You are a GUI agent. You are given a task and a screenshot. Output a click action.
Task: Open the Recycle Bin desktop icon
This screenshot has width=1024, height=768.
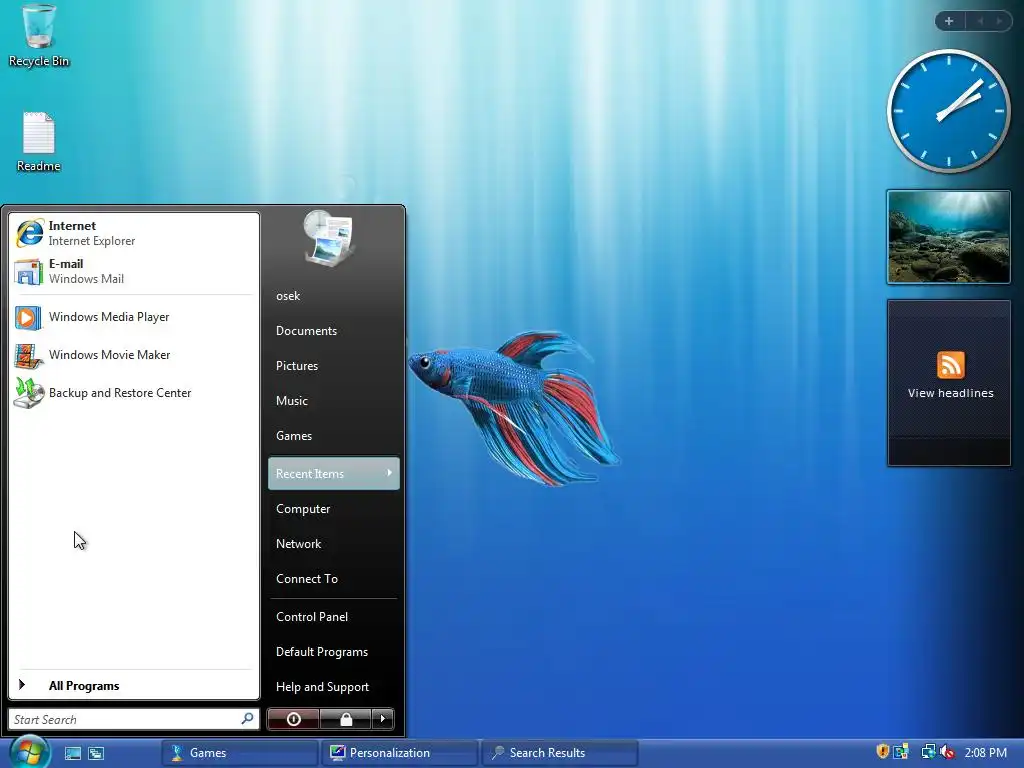pyautogui.click(x=39, y=36)
